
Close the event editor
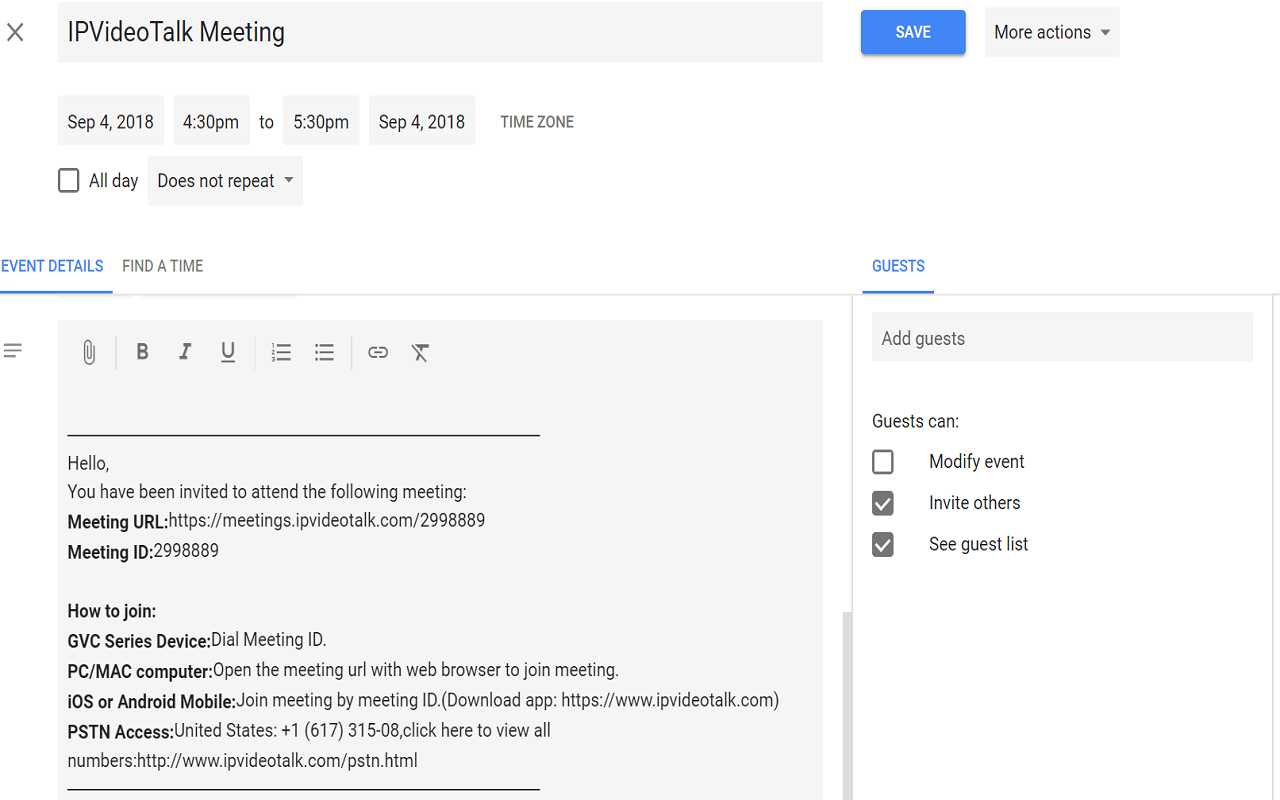(x=15, y=32)
